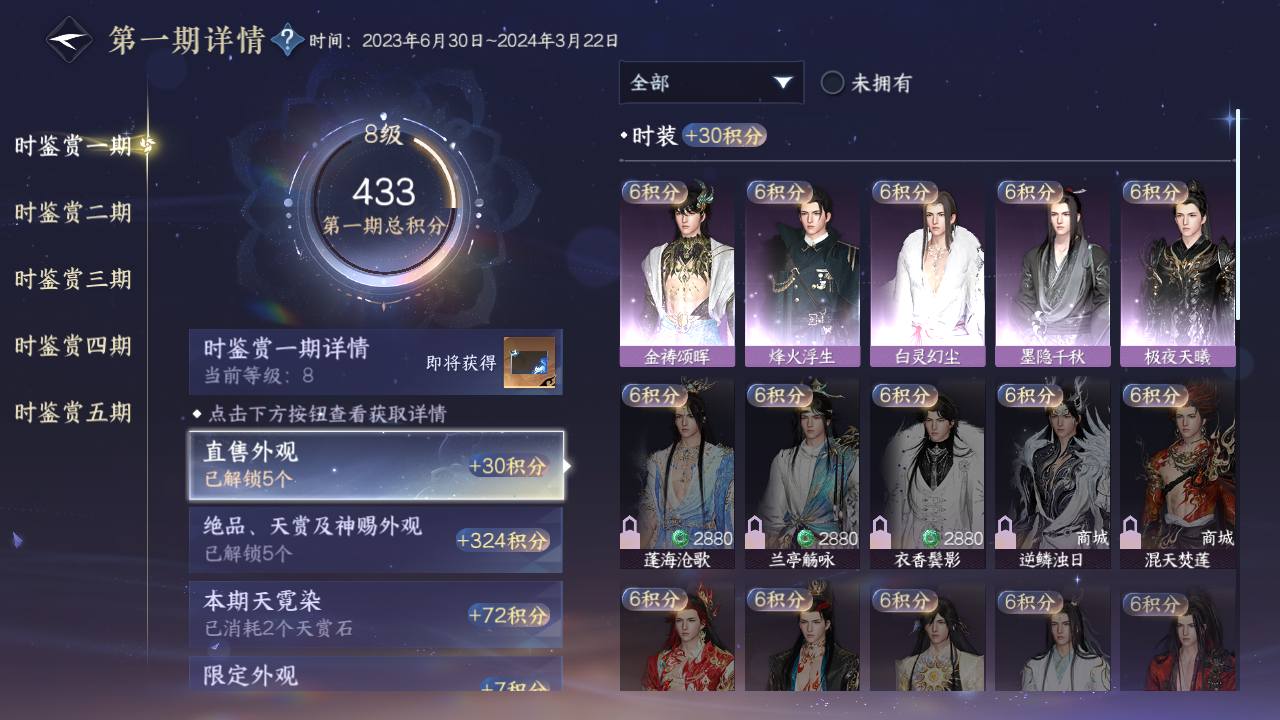
Task: Open 绝品、天赏及神赐外观 details
Action: pos(376,540)
